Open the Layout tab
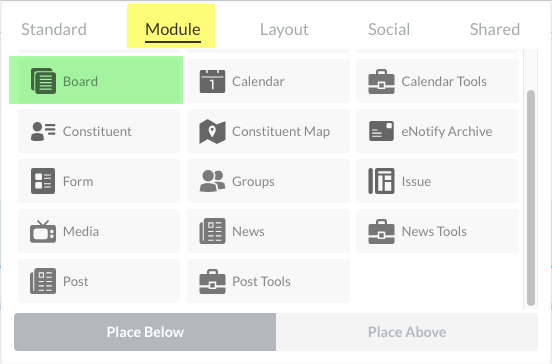The height and width of the screenshot is (364, 552). coord(284,29)
